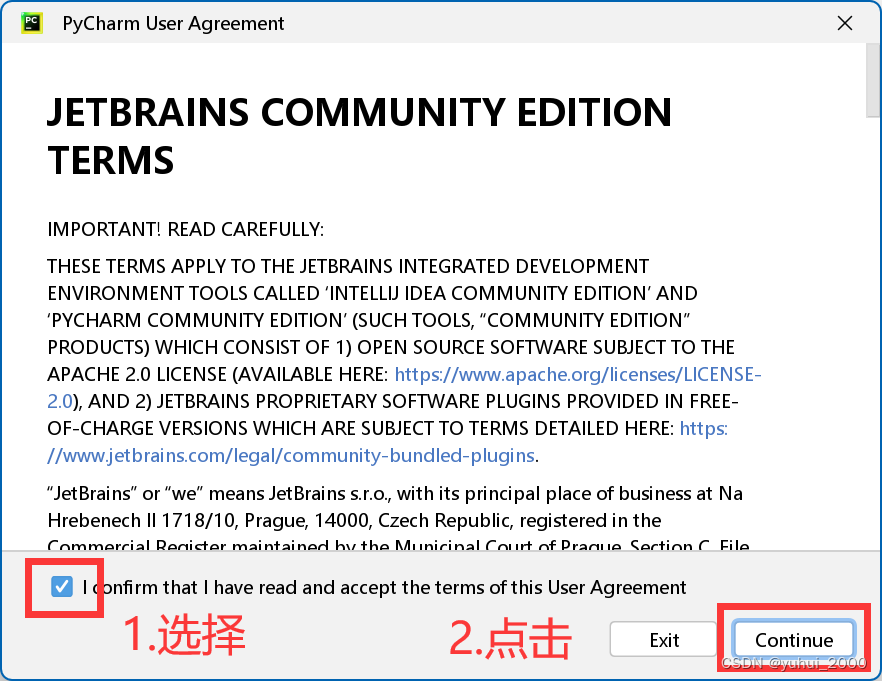This screenshot has height=681, width=882.
Task: Click the Continue button
Action: pyautogui.click(x=794, y=640)
